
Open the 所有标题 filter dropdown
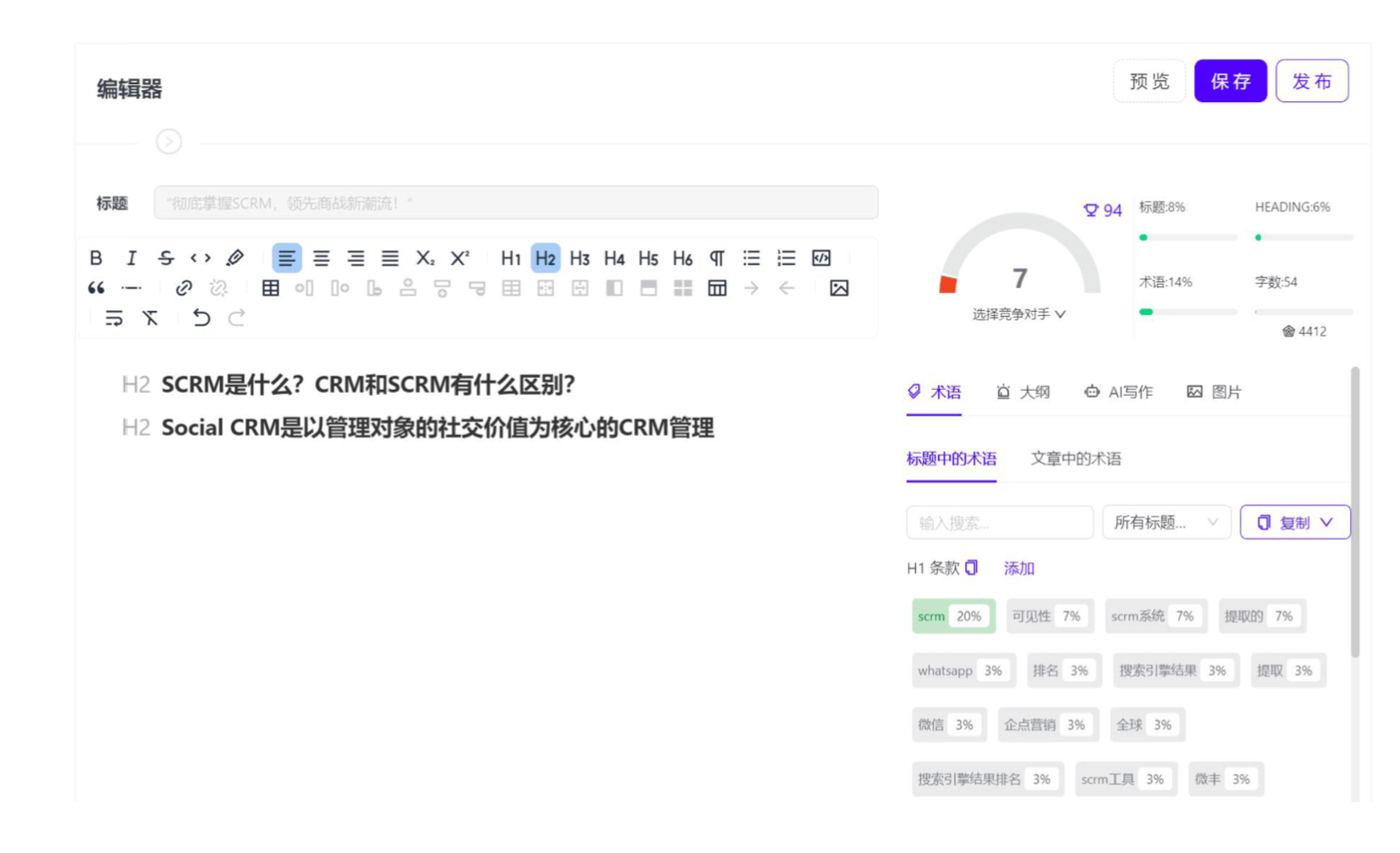(x=1166, y=523)
